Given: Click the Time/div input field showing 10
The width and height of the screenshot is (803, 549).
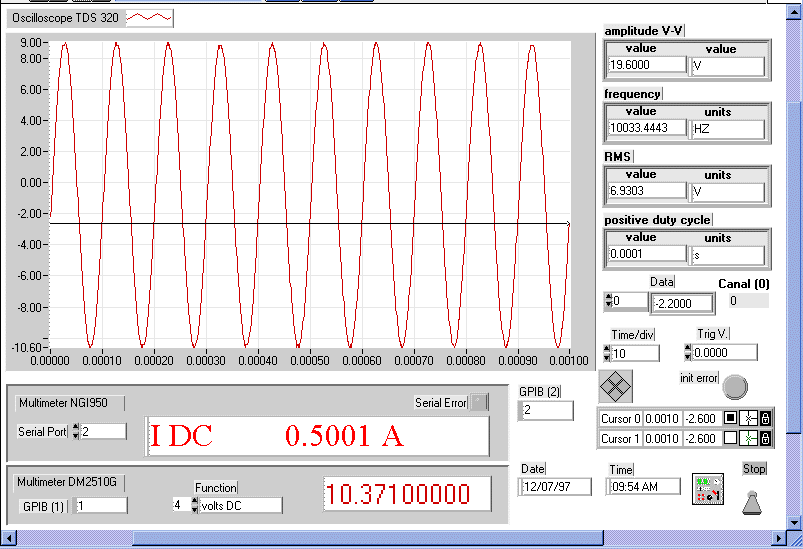Looking at the screenshot, I should click(635, 353).
